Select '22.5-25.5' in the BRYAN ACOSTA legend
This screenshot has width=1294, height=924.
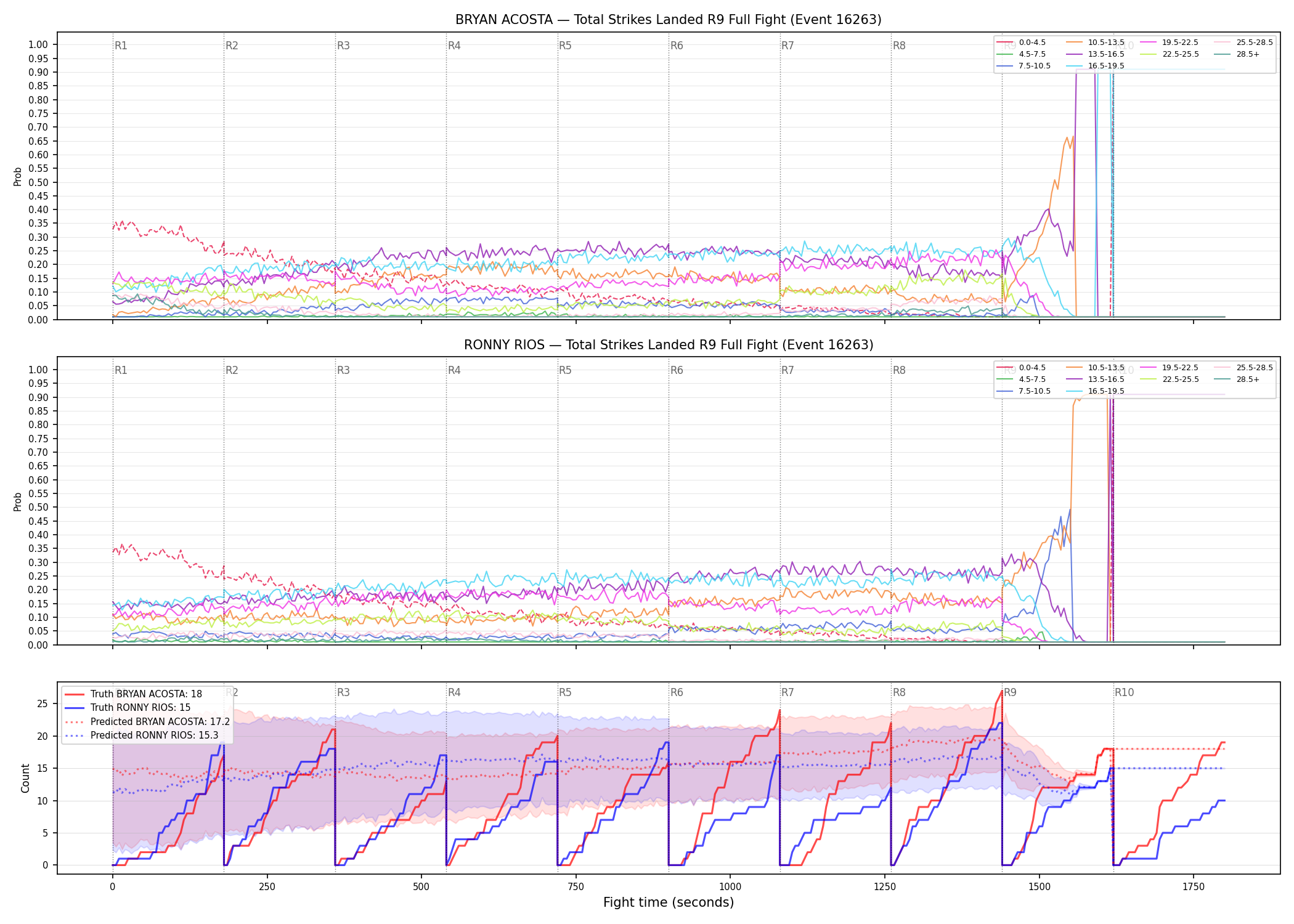[x=1180, y=54]
